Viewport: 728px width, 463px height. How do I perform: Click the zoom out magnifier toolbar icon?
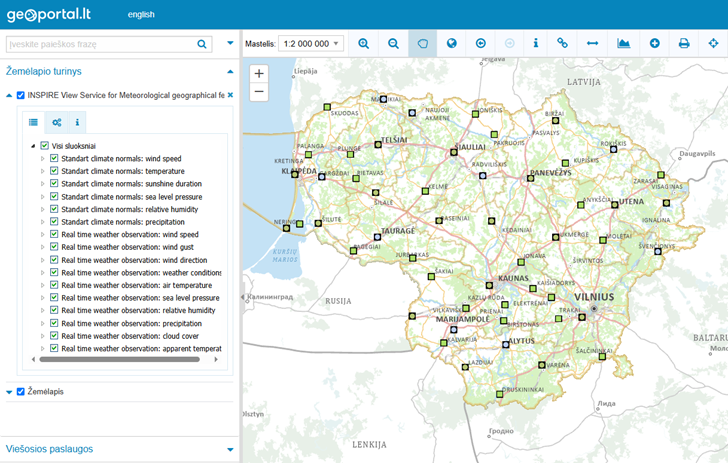393,44
